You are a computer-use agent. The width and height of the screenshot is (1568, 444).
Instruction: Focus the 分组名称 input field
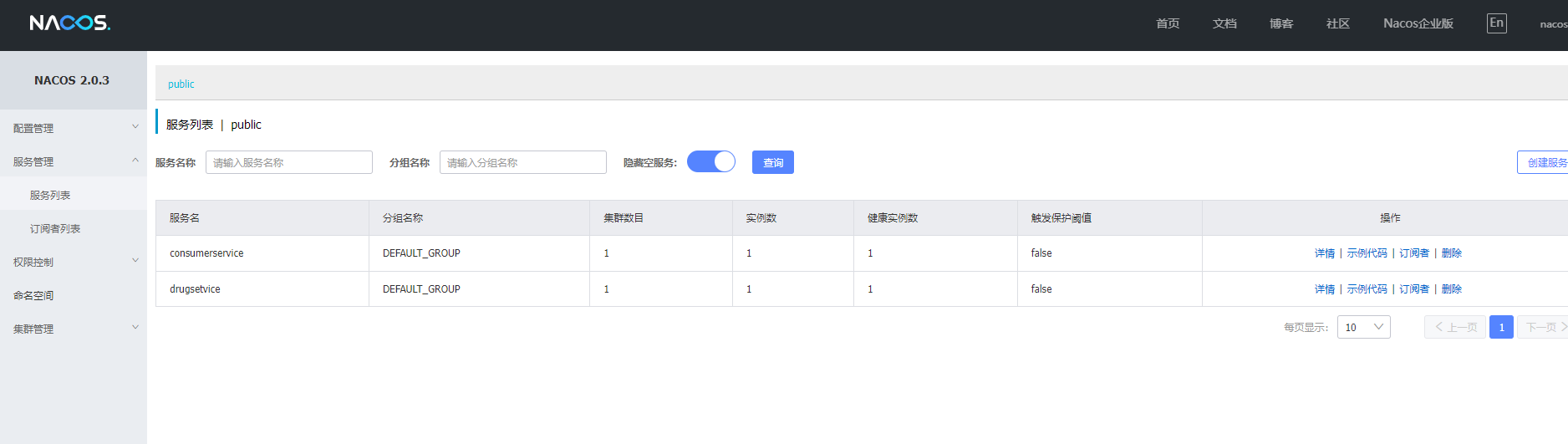523,162
